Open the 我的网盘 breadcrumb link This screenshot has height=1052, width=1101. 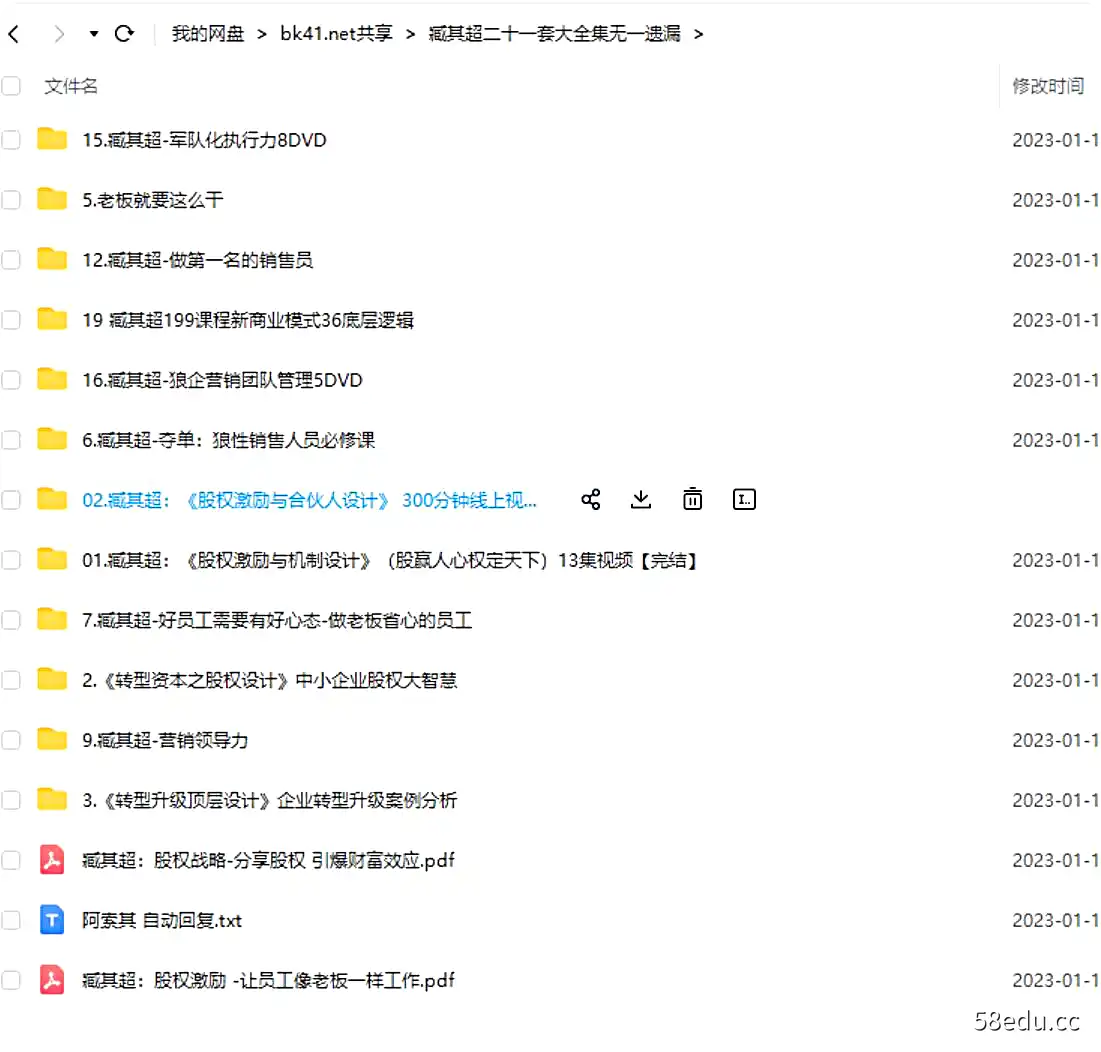pos(208,32)
